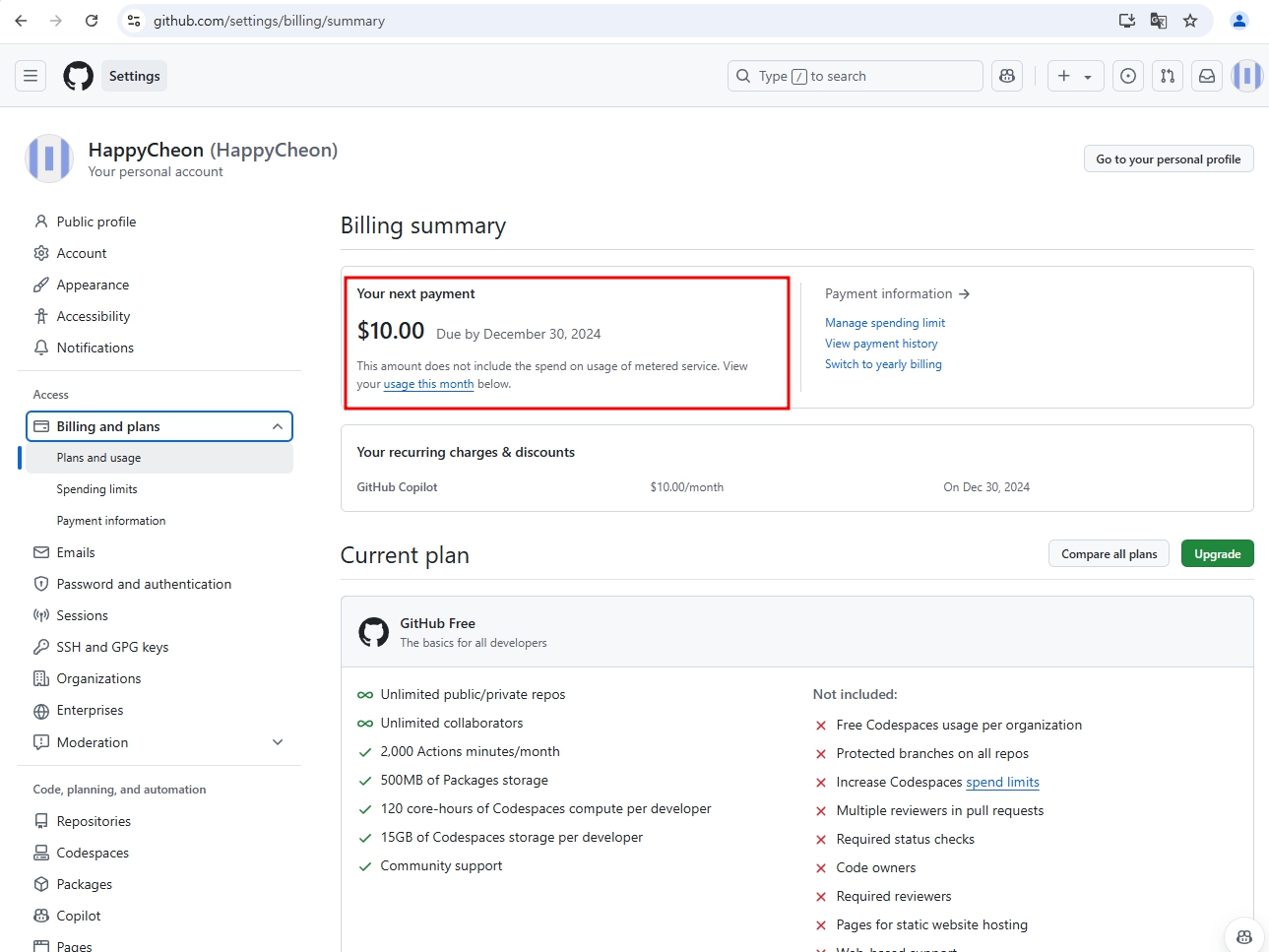Image resolution: width=1269 pixels, height=952 pixels.
Task: Go back with the browser back arrow
Action: click(21, 21)
